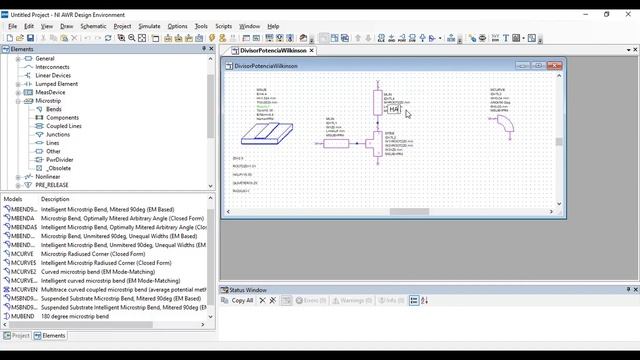Screen dimensions: 640x360
Task: Expand the MeasDevice tree node
Action: [18, 93]
